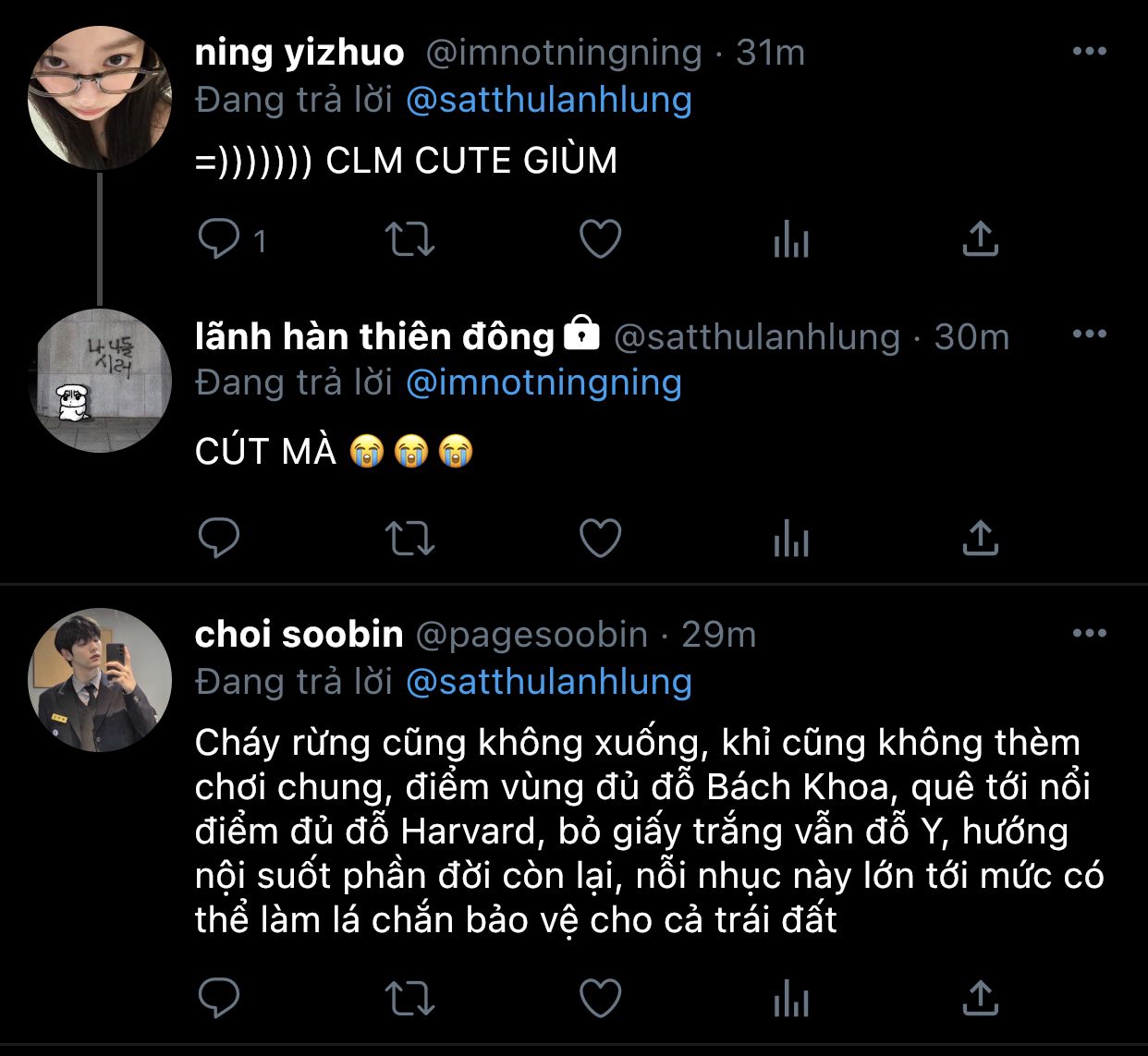Open more options on lãnh hàn thiên đông's tweet
This screenshot has height=1056, width=1148.
[1089, 334]
